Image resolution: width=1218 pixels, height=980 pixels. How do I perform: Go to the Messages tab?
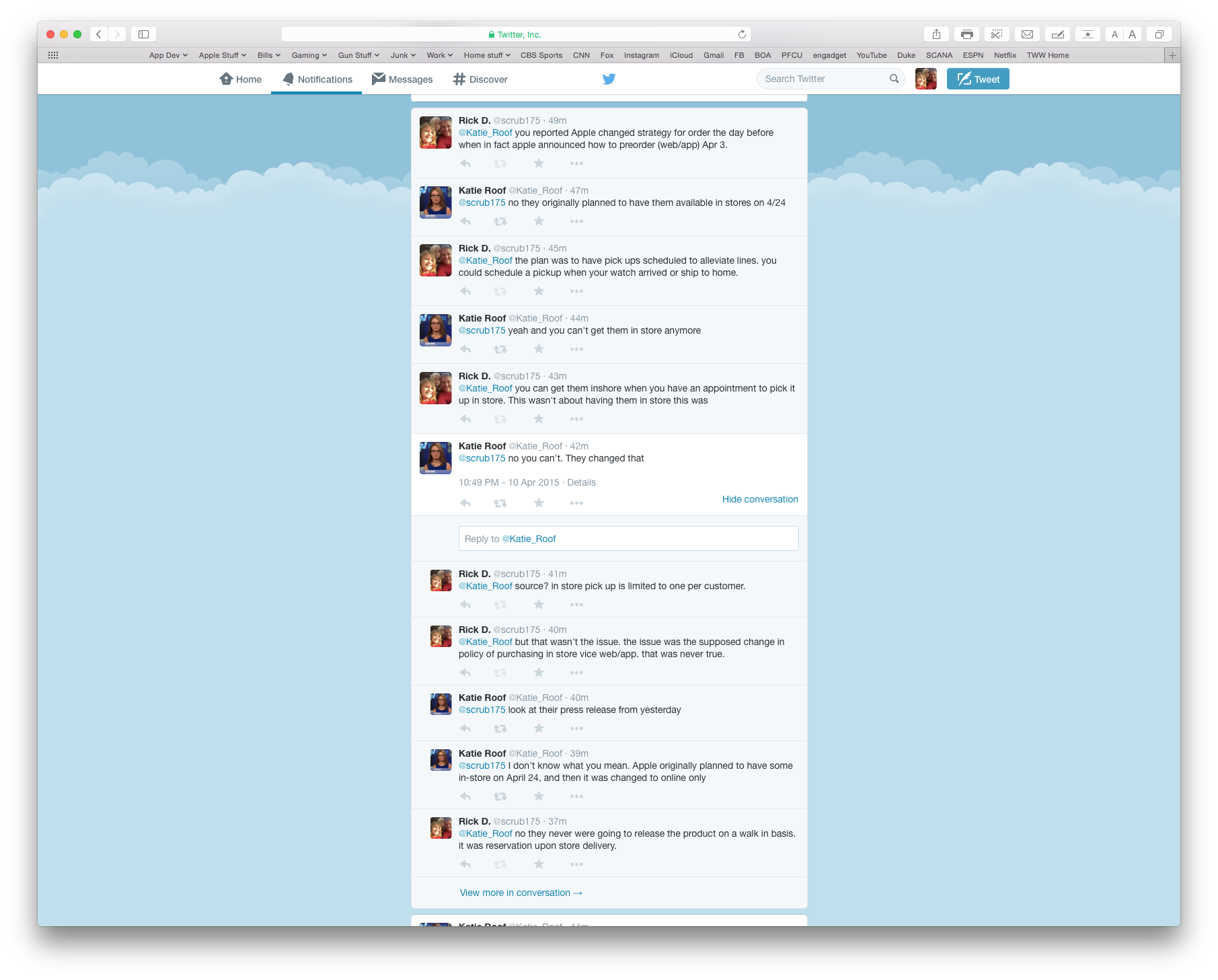(402, 79)
